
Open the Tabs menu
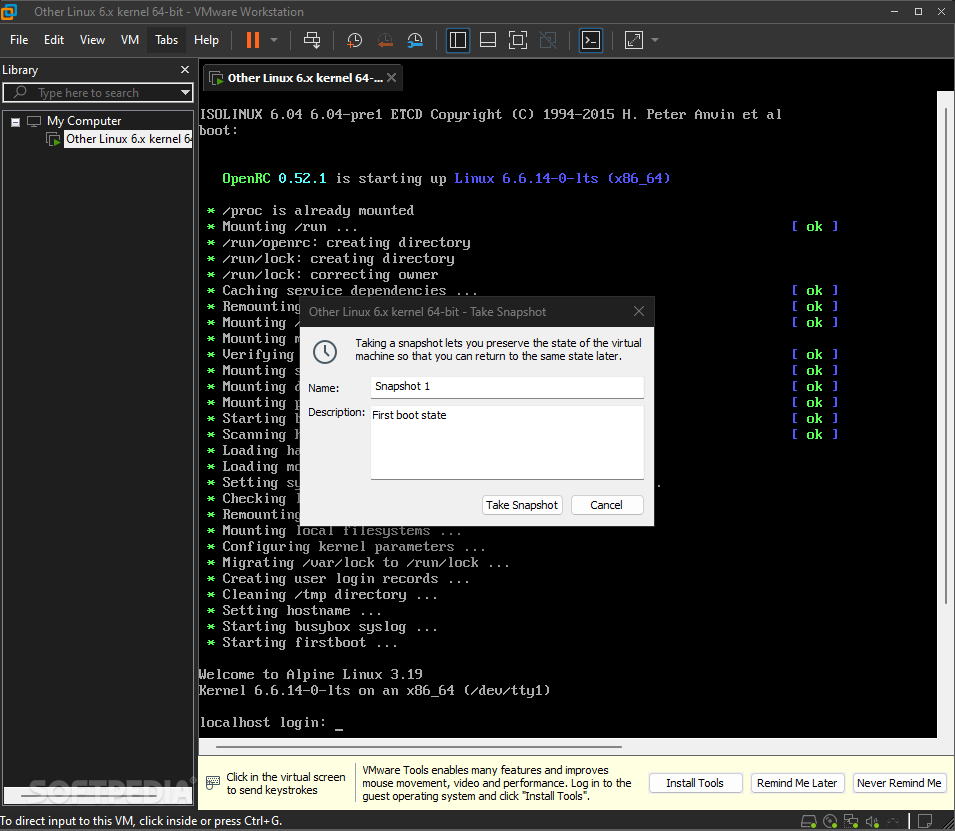[166, 40]
